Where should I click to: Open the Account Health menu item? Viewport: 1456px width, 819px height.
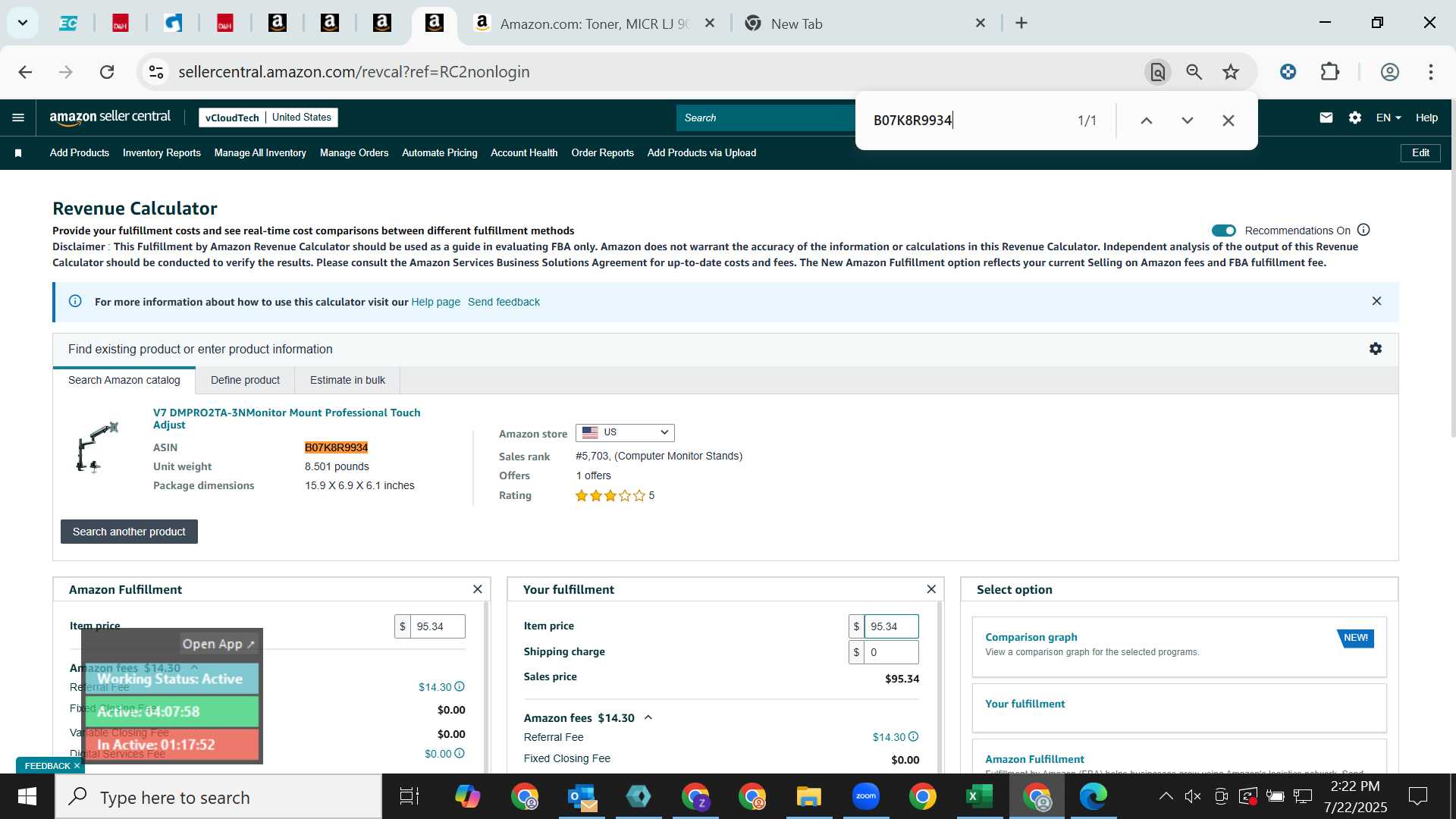(524, 153)
